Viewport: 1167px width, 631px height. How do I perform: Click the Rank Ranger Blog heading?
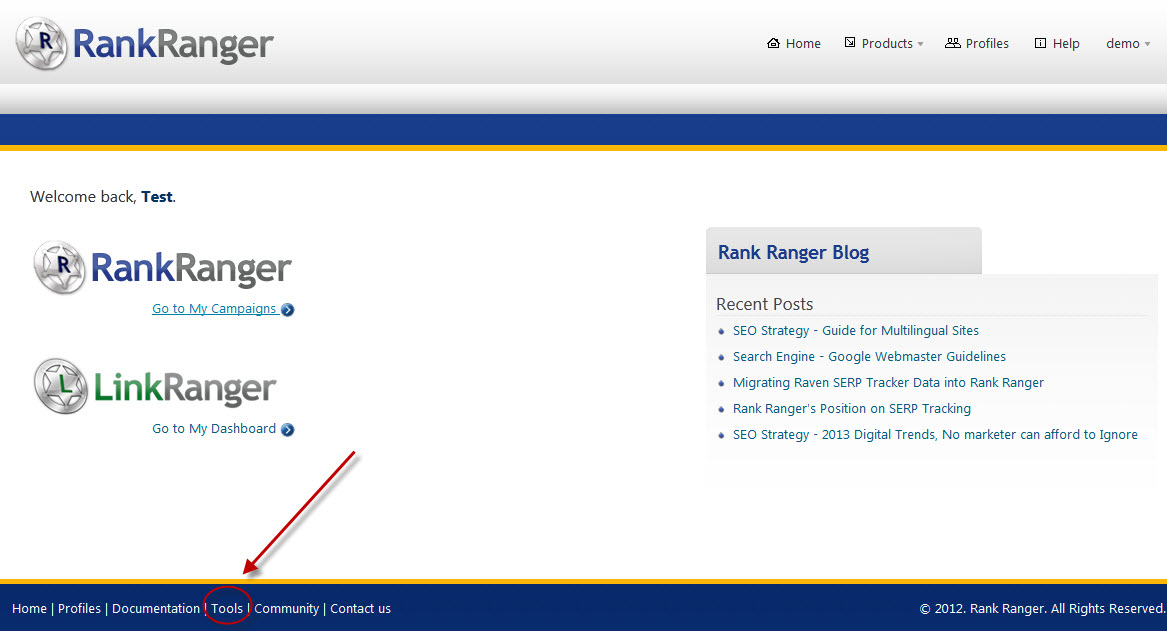[x=793, y=253]
